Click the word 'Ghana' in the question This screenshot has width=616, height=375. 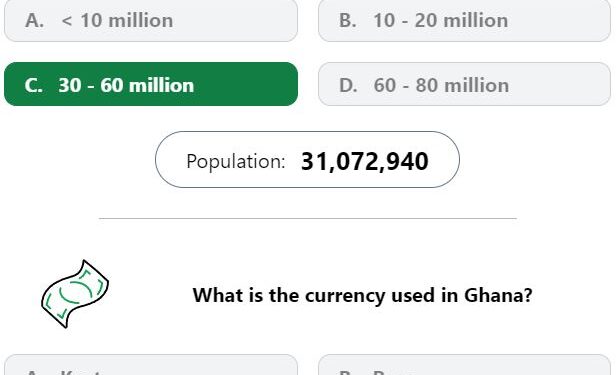tap(498, 295)
